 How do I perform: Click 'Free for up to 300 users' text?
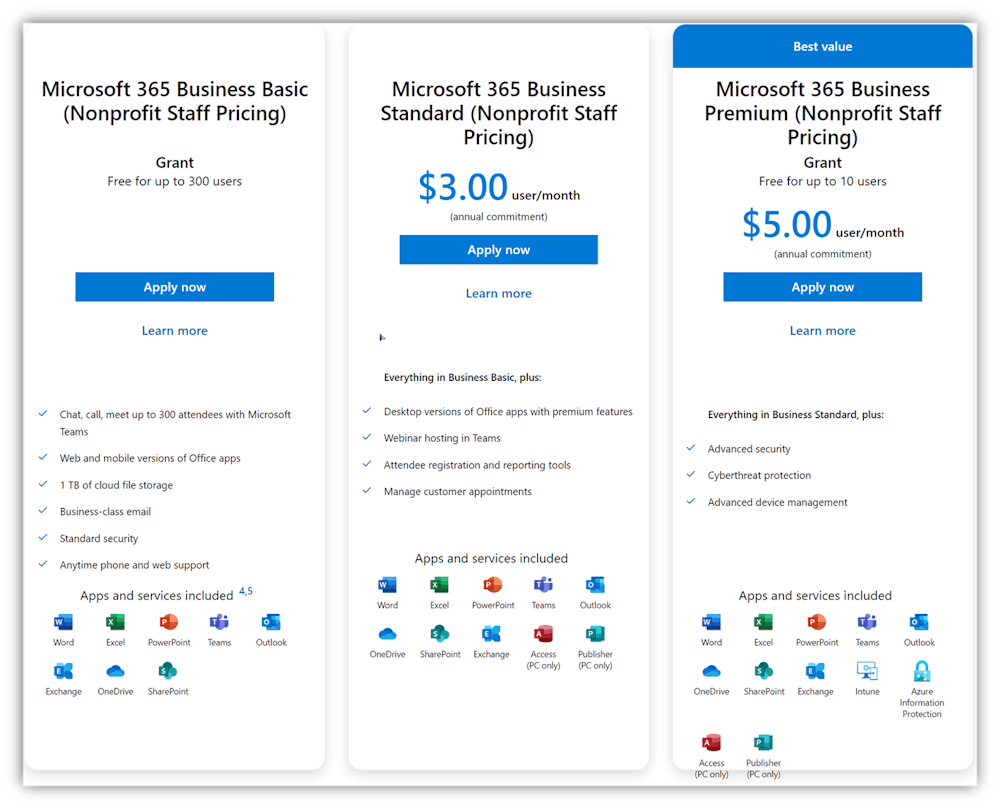[x=175, y=182]
